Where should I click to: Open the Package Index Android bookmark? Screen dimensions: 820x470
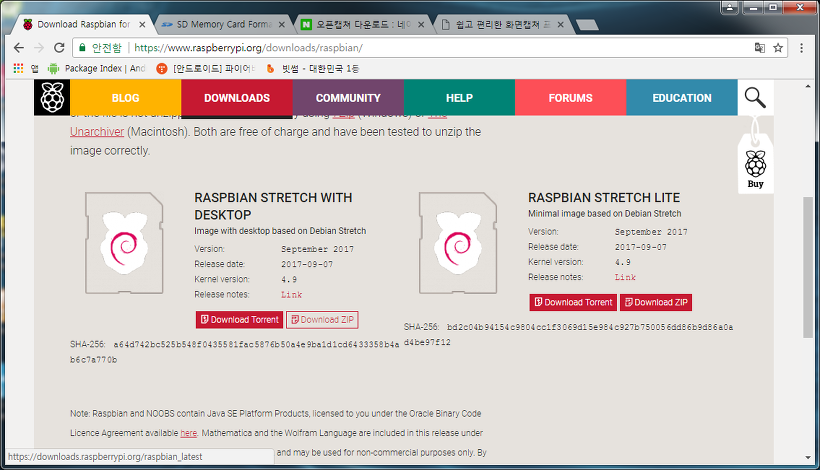97,68
